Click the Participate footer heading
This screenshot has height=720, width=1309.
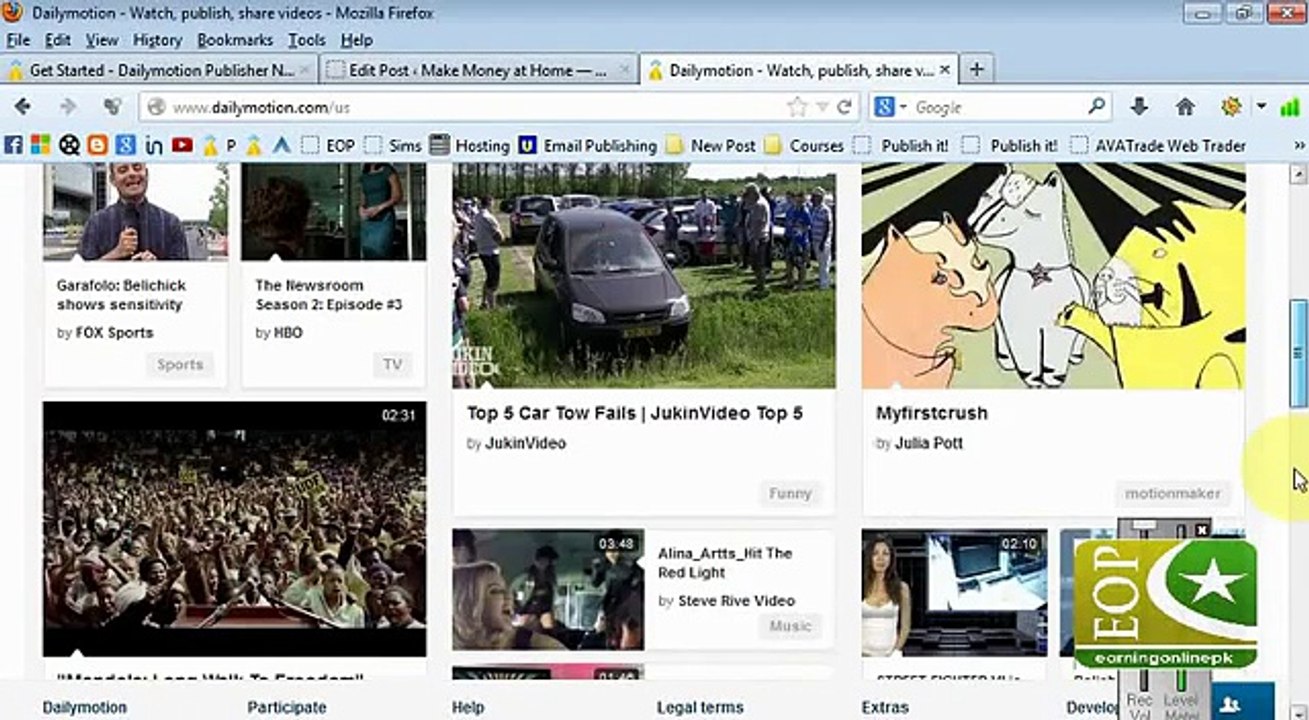pos(287,707)
